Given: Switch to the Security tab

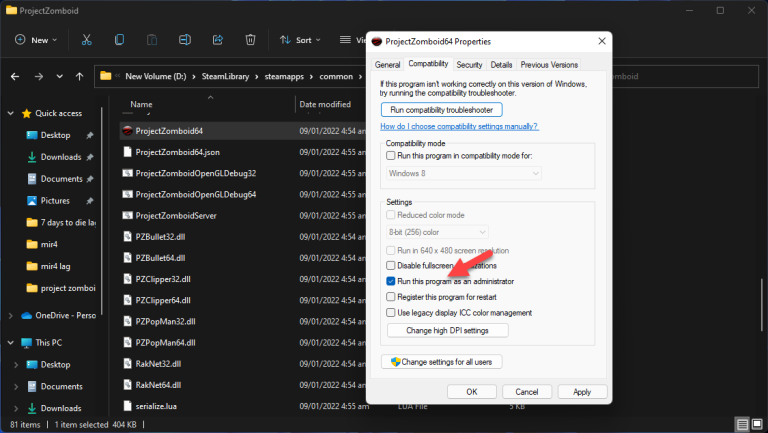Looking at the screenshot, I should click(469, 65).
